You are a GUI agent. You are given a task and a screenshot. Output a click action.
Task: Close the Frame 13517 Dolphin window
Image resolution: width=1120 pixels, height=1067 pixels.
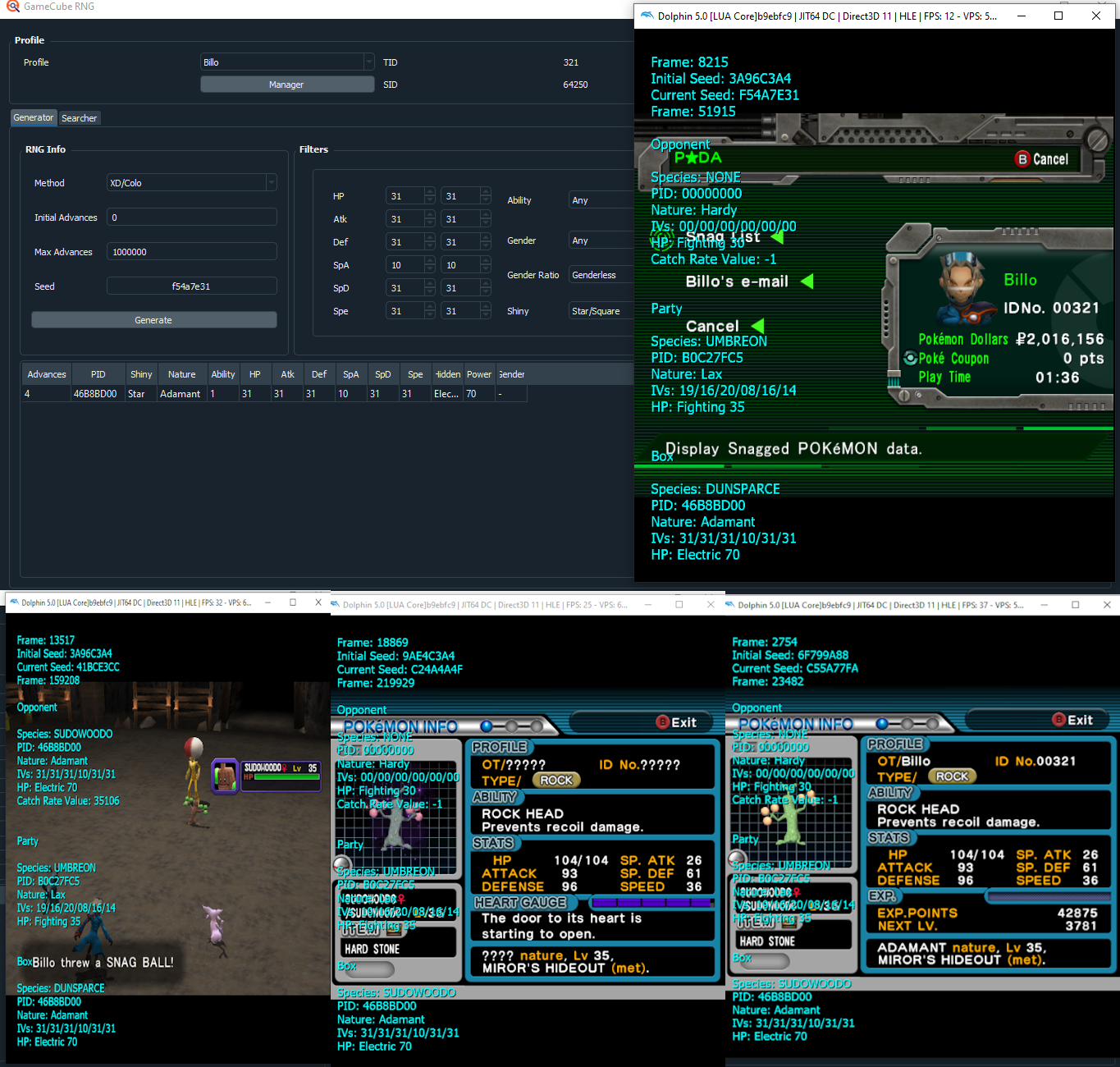click(318, 602)
